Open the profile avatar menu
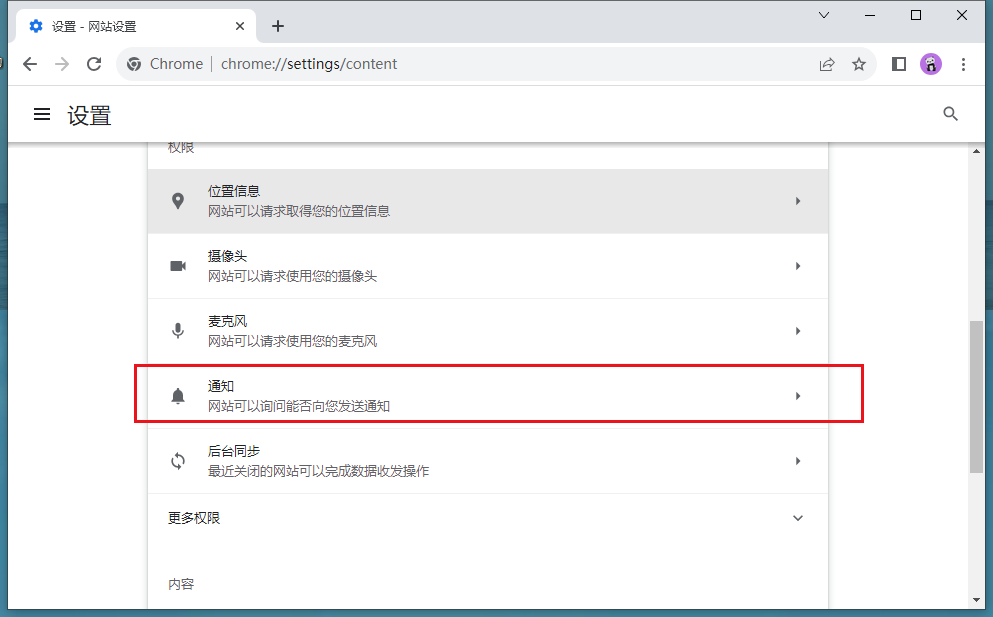 pos(931,64)
